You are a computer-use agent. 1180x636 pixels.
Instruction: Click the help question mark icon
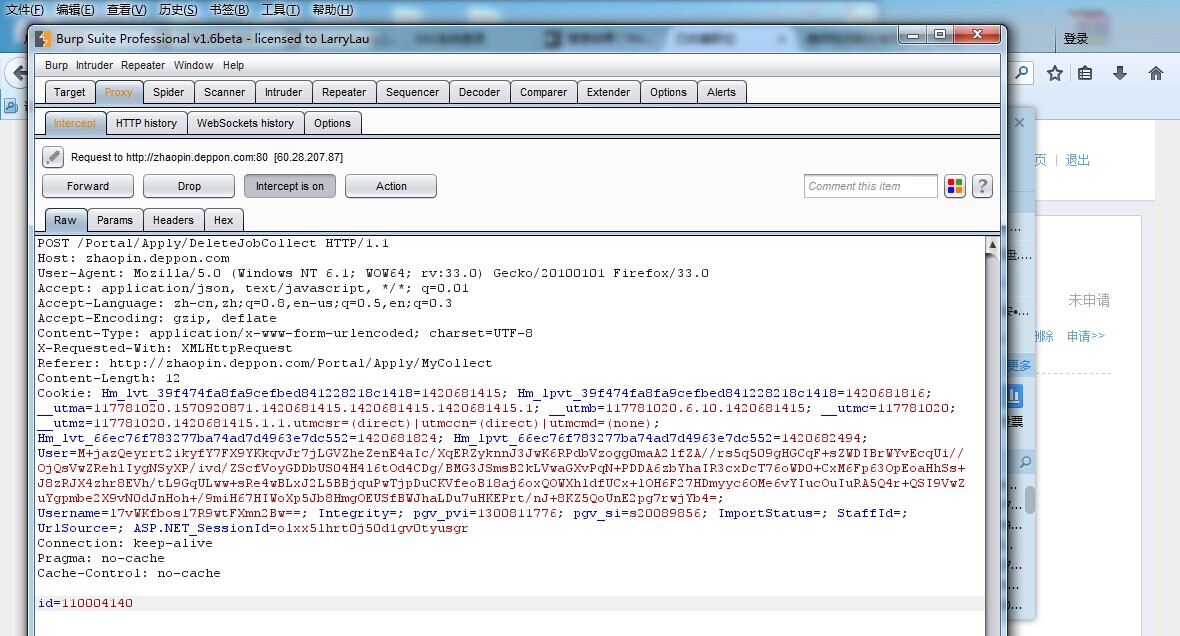[982, 186]
